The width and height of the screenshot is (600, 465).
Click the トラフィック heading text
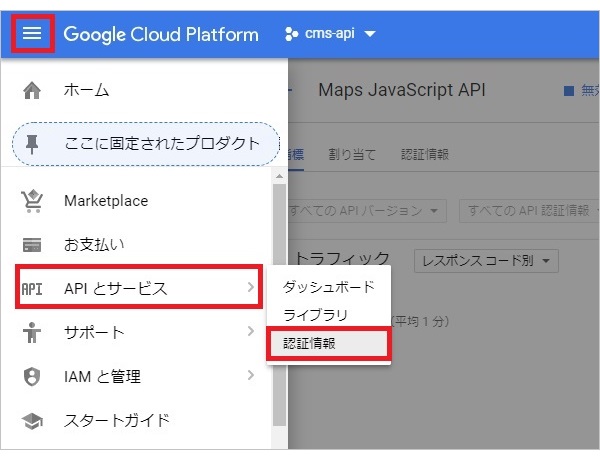pos(342,258)
